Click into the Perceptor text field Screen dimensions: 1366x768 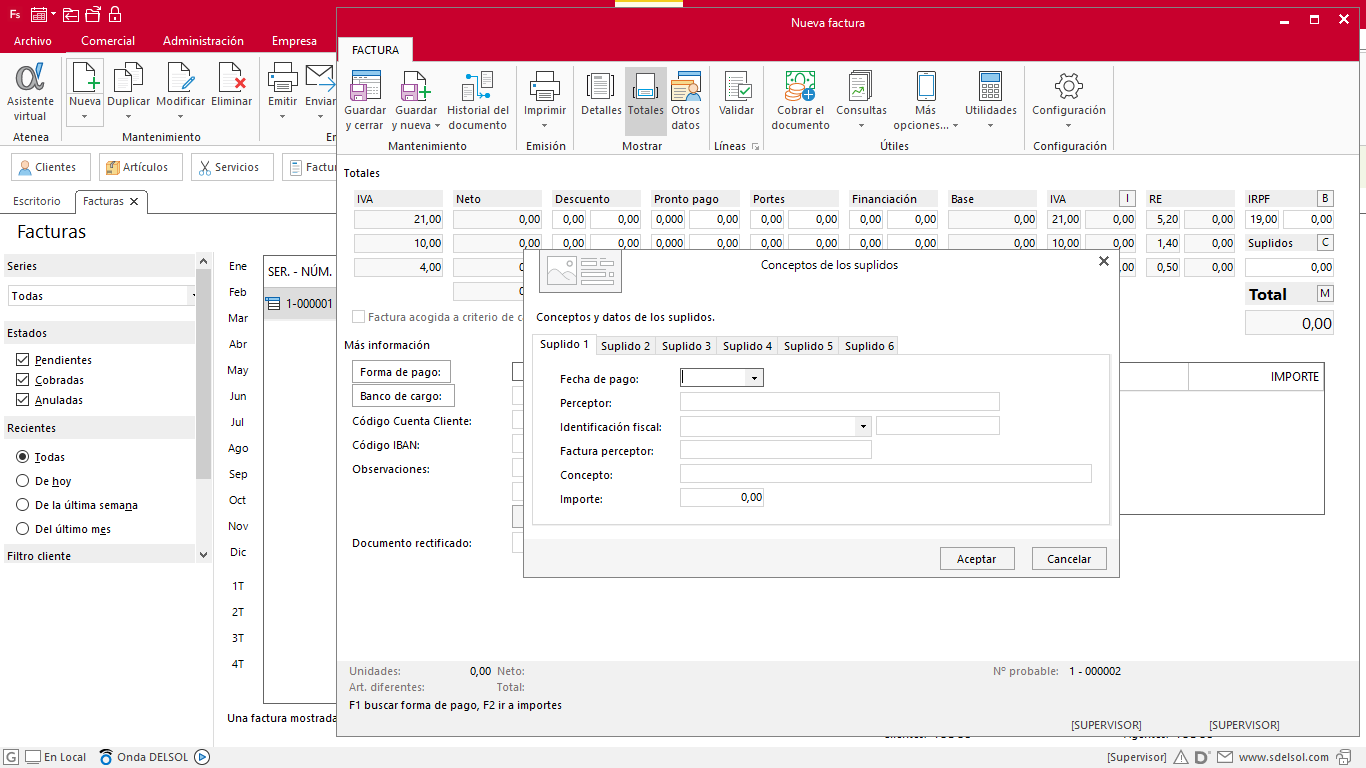(839, 402)
